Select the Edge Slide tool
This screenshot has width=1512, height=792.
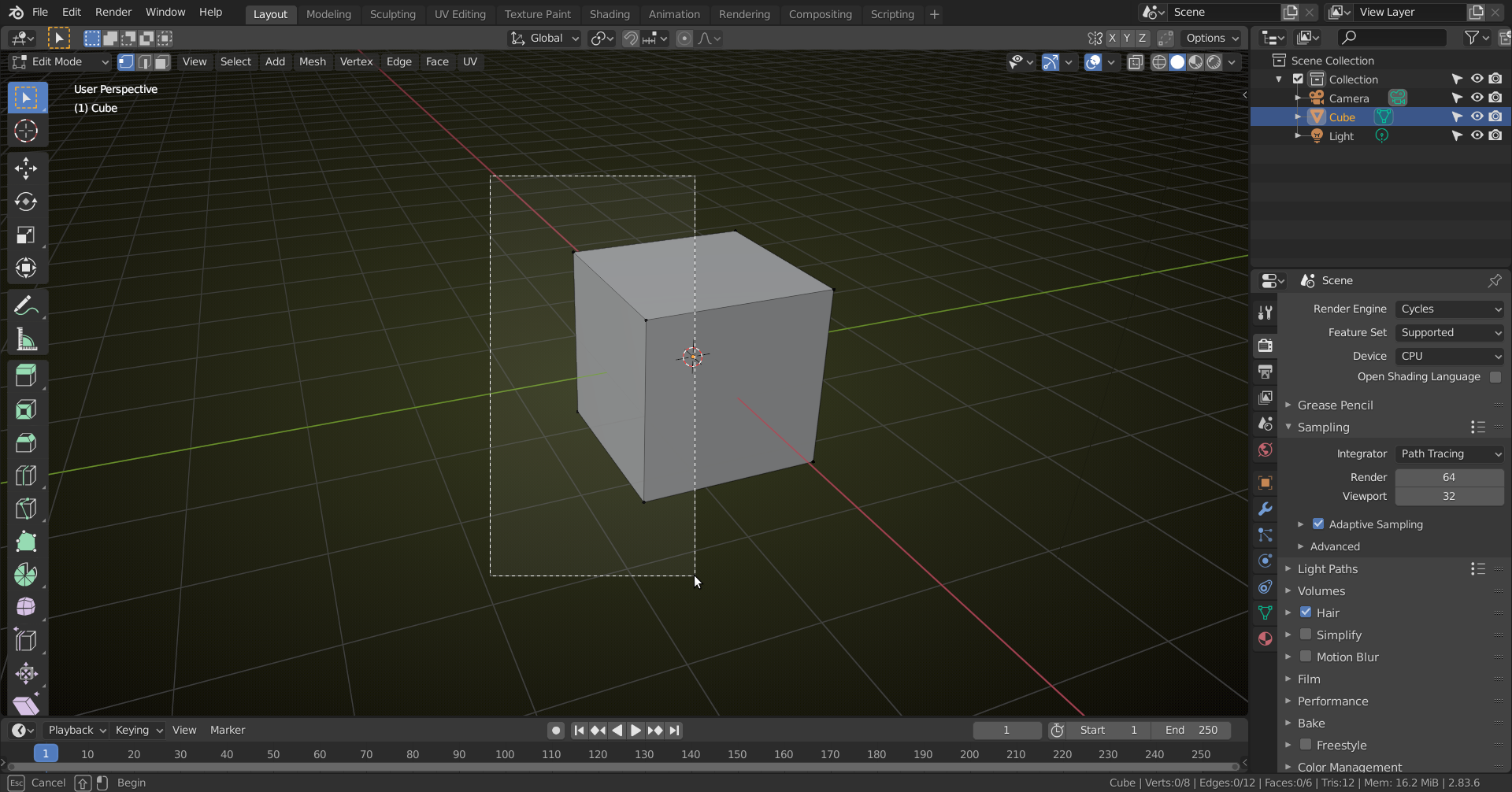click(26, 641)
